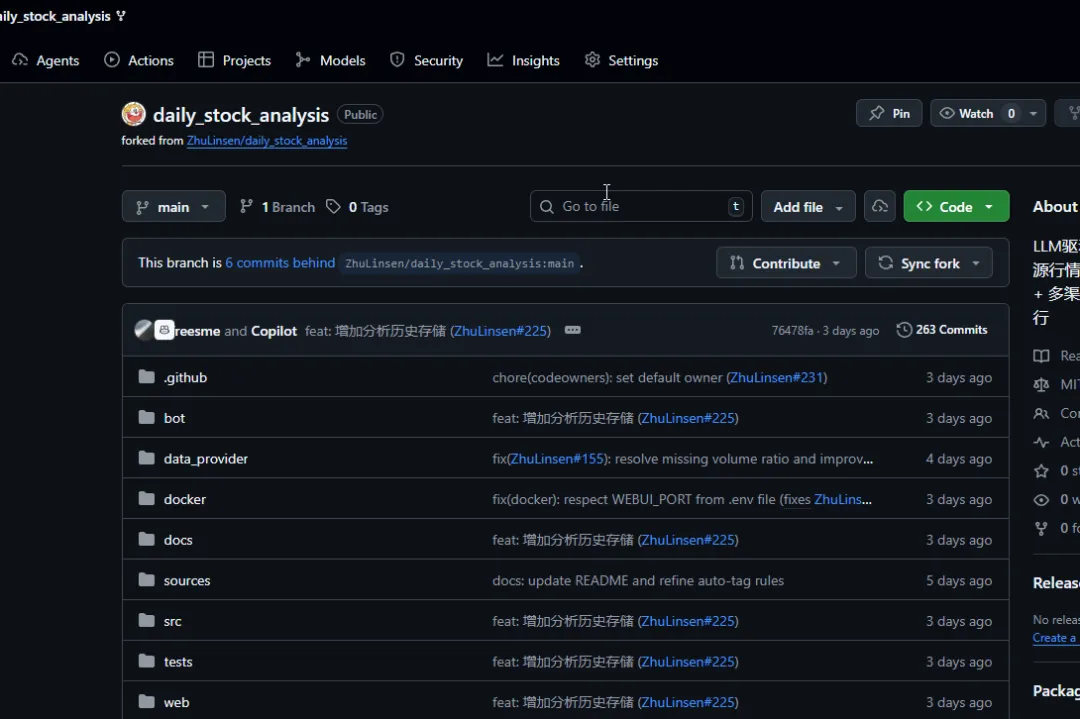Open the .github folder
The height and width of the screenshot is (719, 1080).
click(x=185, y=377)
